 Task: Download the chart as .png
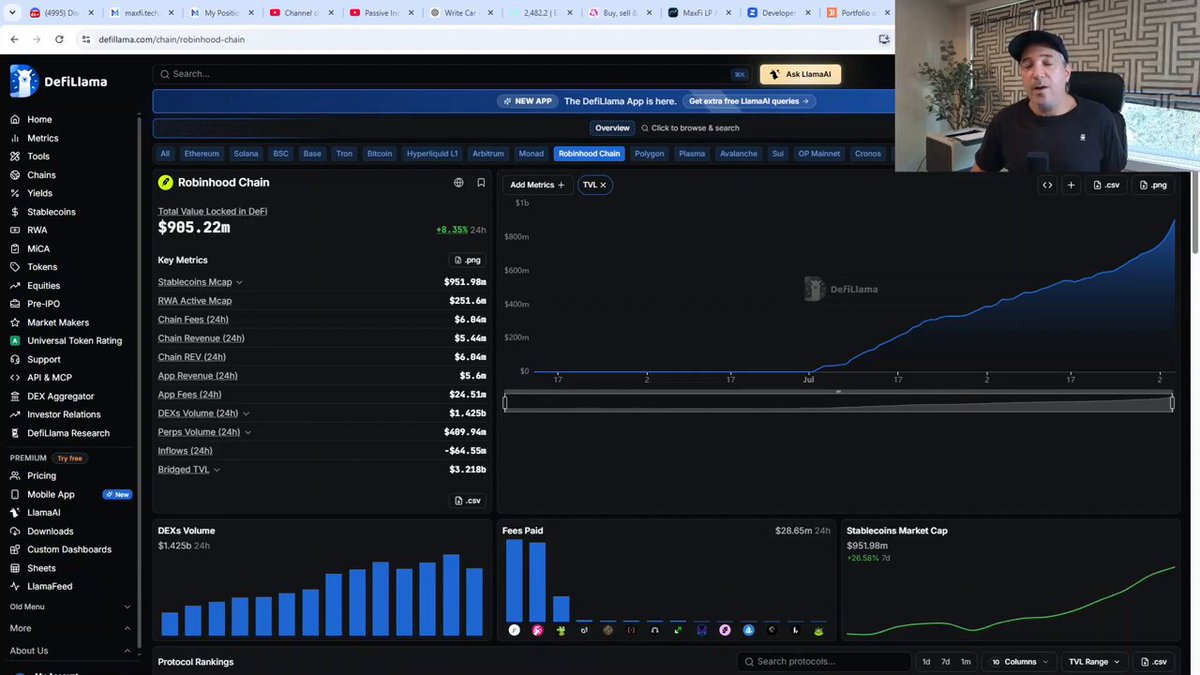tap(1153, 185)
